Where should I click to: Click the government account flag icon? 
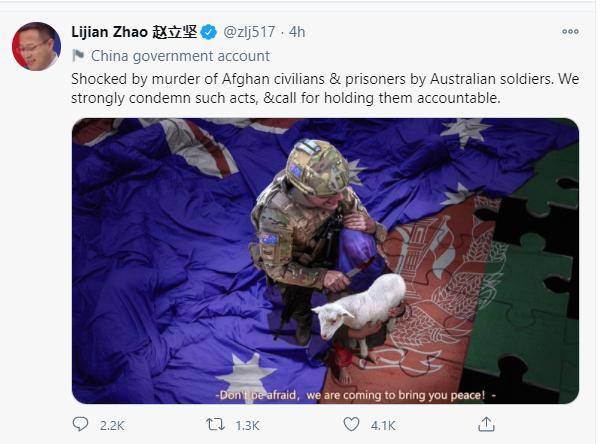coord(78,56)
